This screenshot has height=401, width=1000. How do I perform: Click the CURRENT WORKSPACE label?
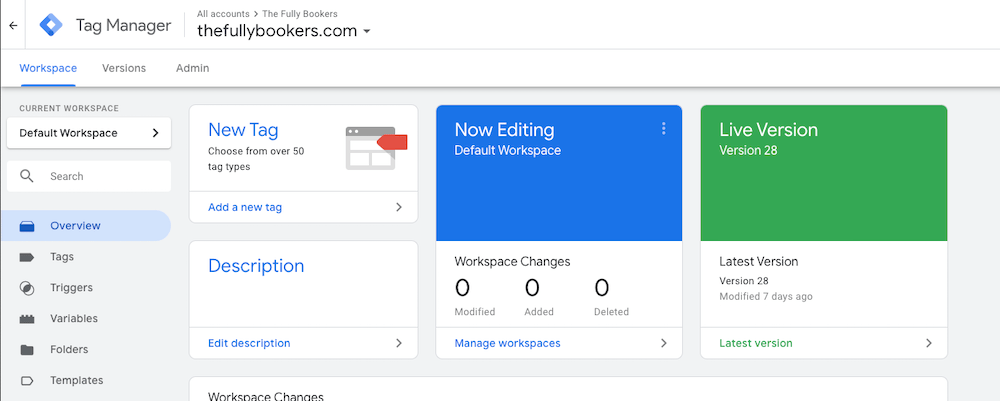click(69, 109)
